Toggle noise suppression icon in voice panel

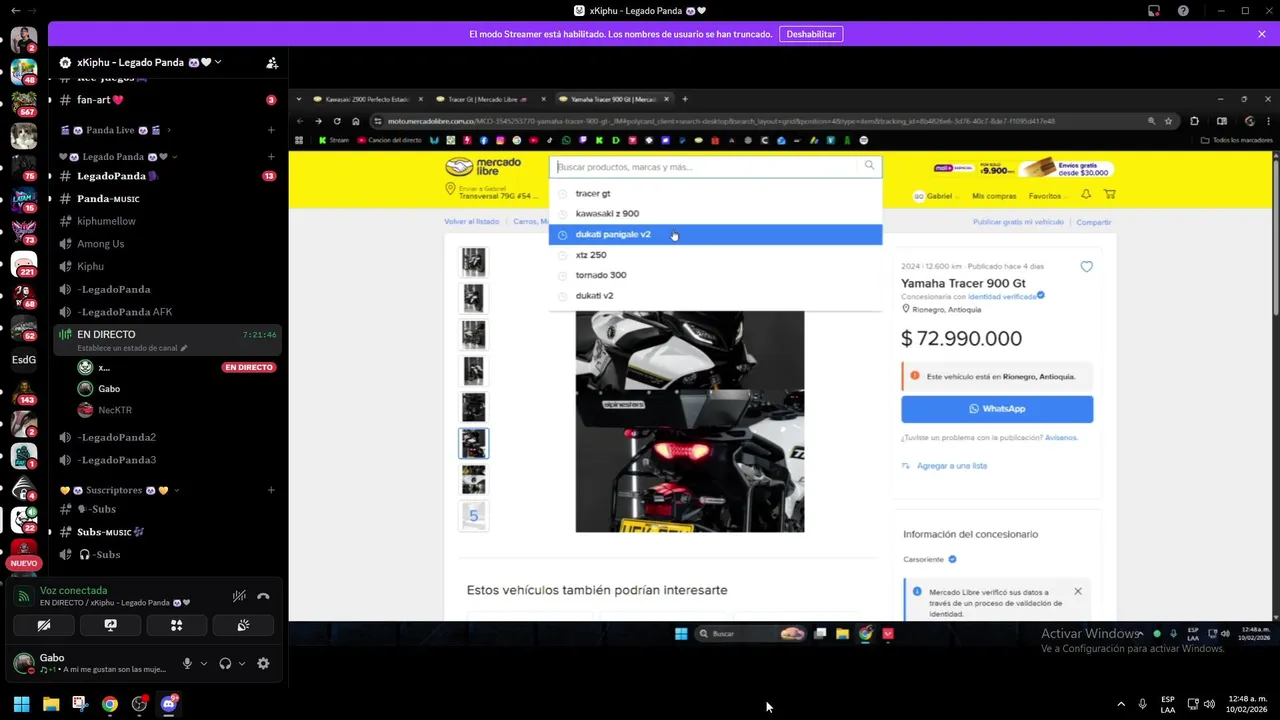(239, 596)
